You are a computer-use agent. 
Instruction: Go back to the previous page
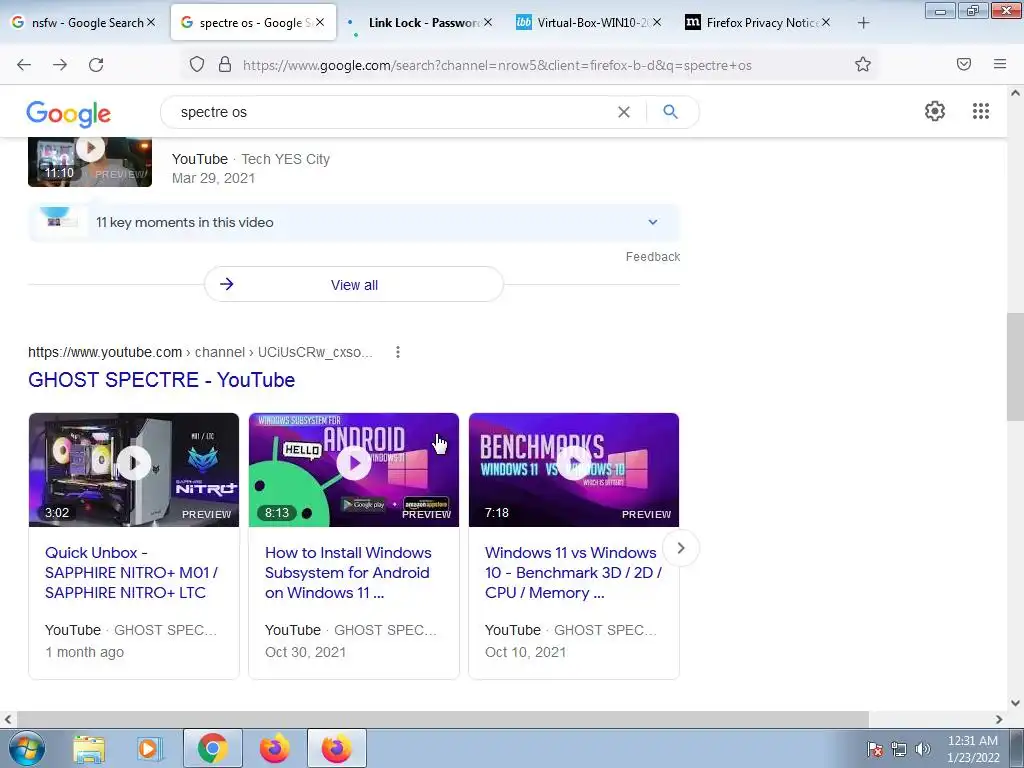pyautogui.click(x=24, y=65)
